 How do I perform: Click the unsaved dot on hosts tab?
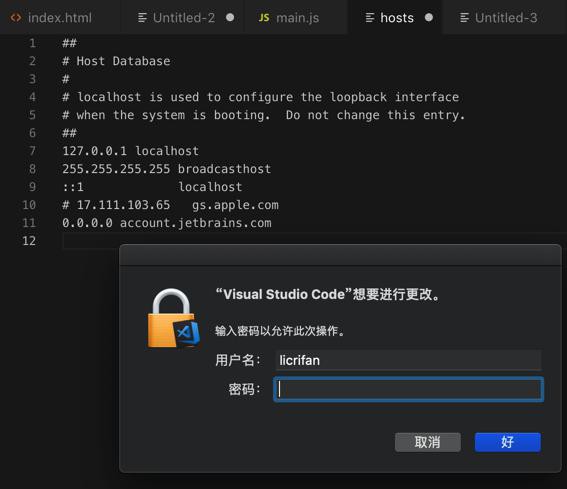pyautogui.click(x=429, y=17)
